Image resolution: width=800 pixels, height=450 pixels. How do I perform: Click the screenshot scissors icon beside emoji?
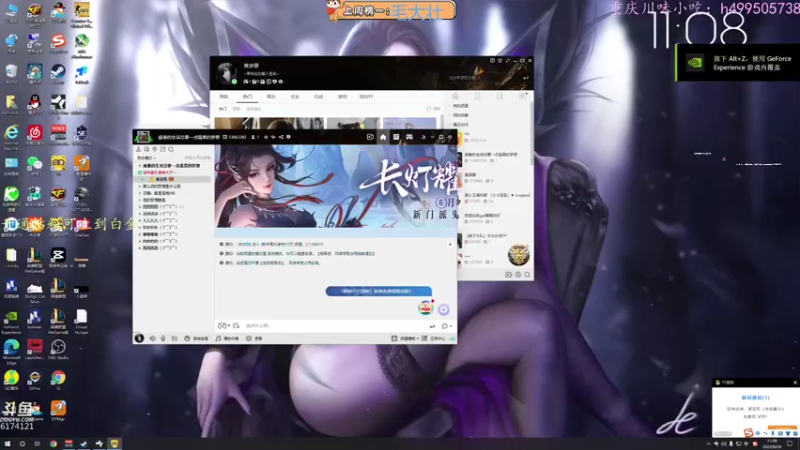pyautogui.click(x=236, y=326)
